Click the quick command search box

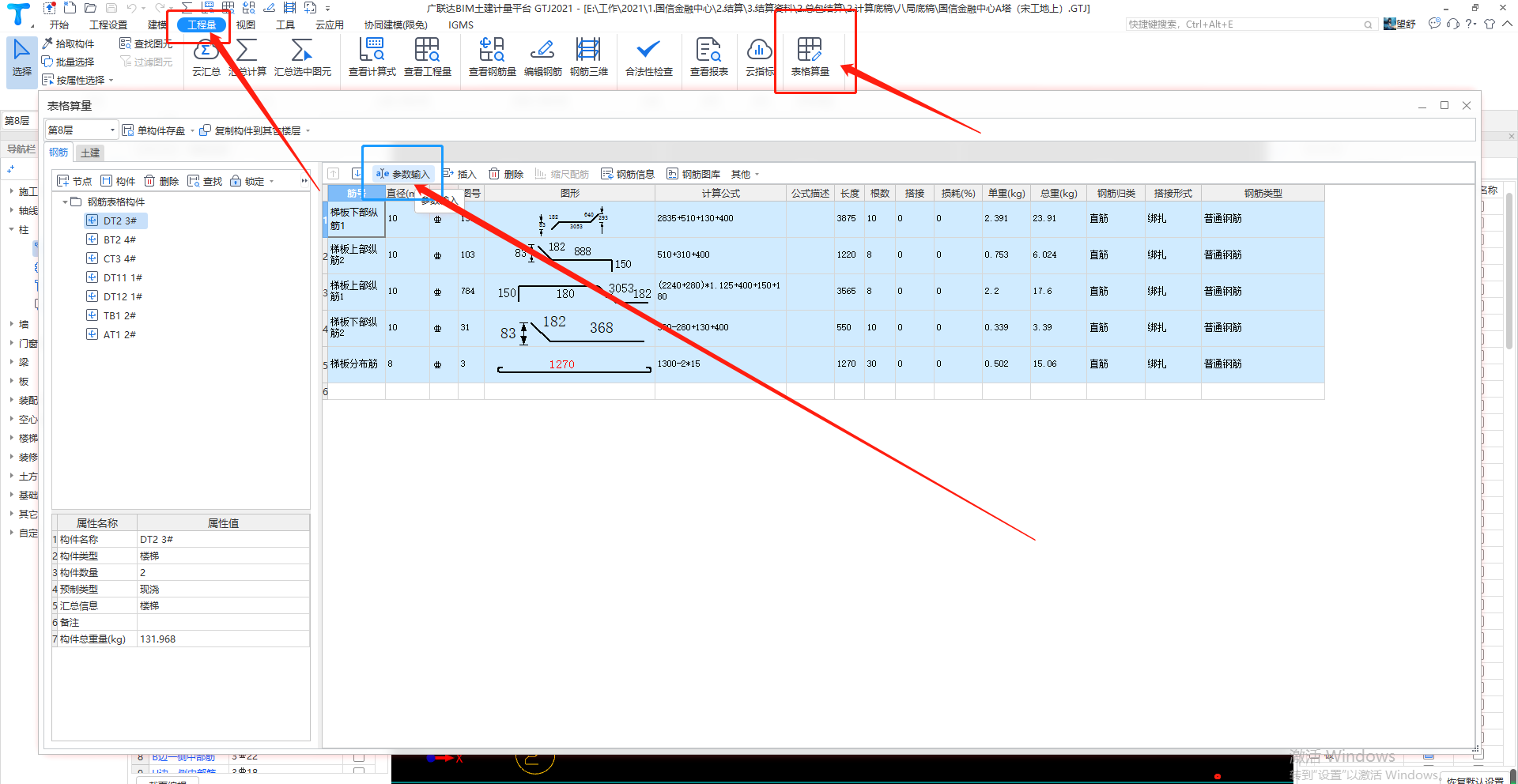pos(1251,24)
